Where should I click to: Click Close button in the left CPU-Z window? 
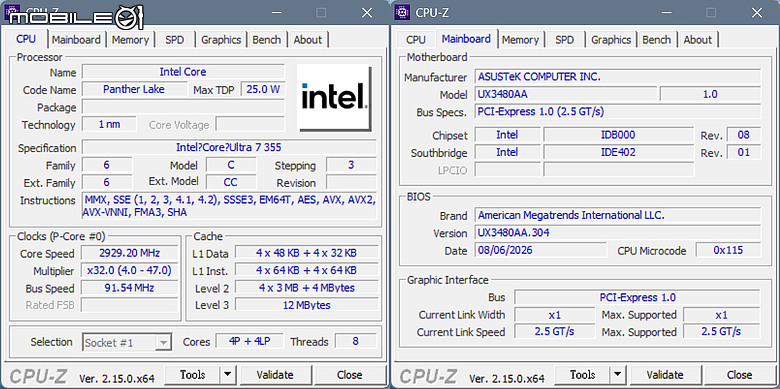(349, 375)
